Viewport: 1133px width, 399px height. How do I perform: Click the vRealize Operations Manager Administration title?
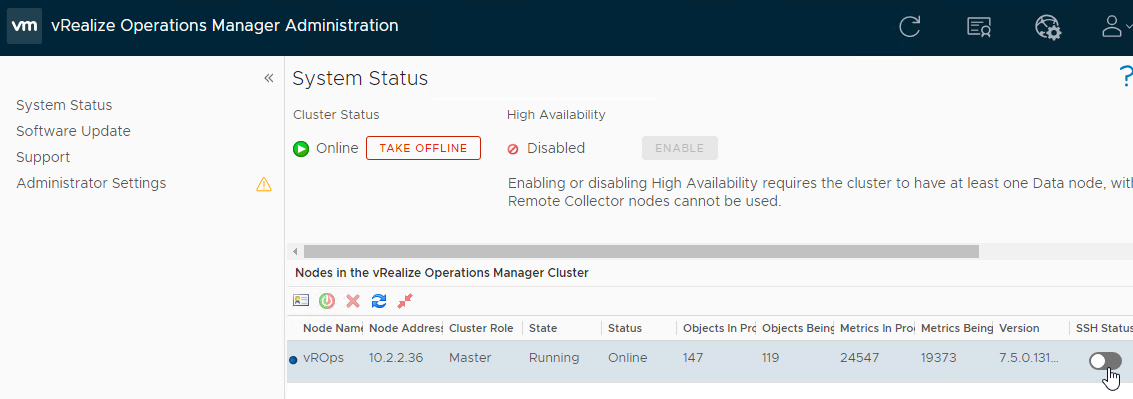pyautogui.click(x=225, y=25)
